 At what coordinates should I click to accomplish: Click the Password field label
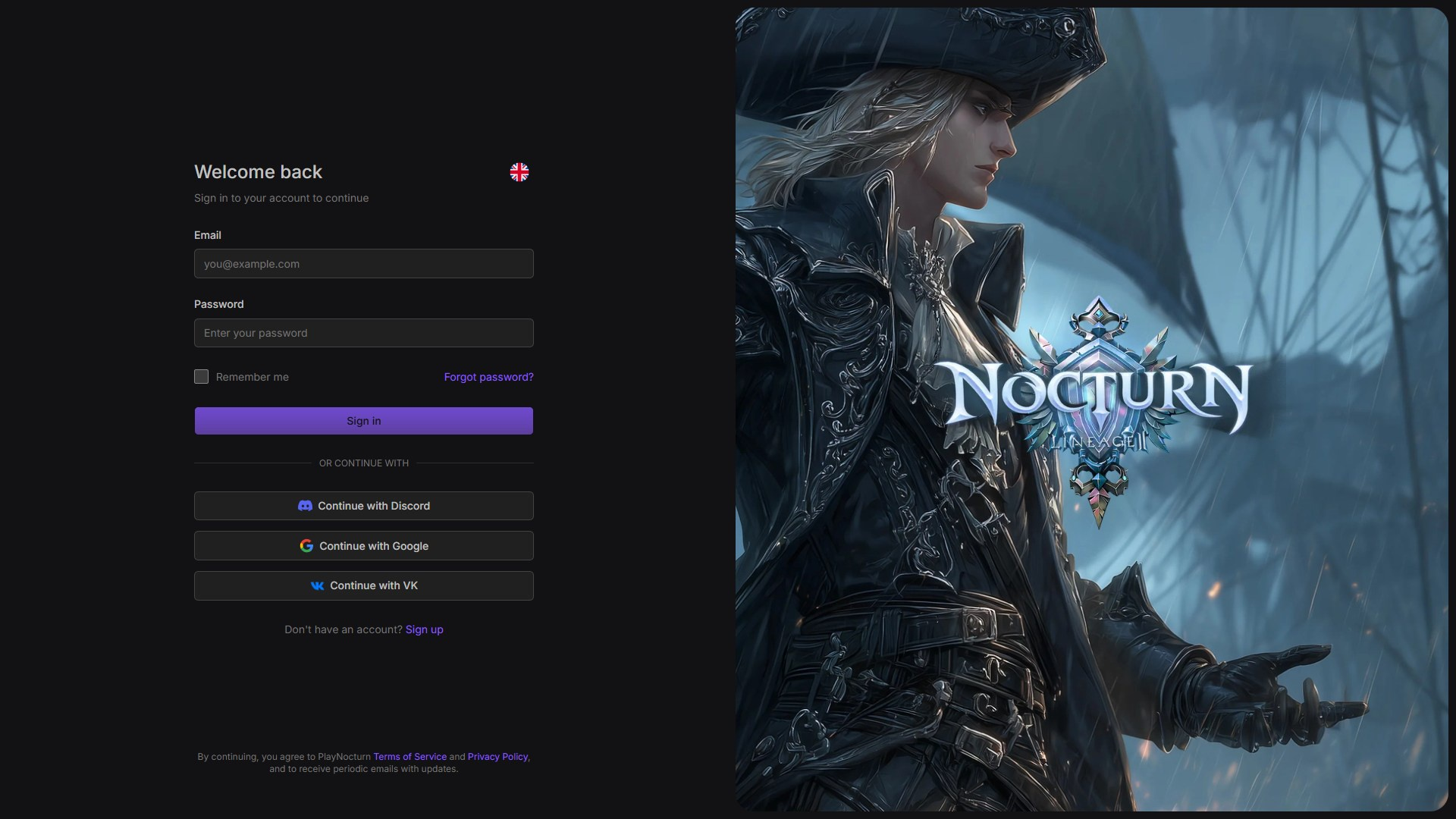tap(218, 304)
